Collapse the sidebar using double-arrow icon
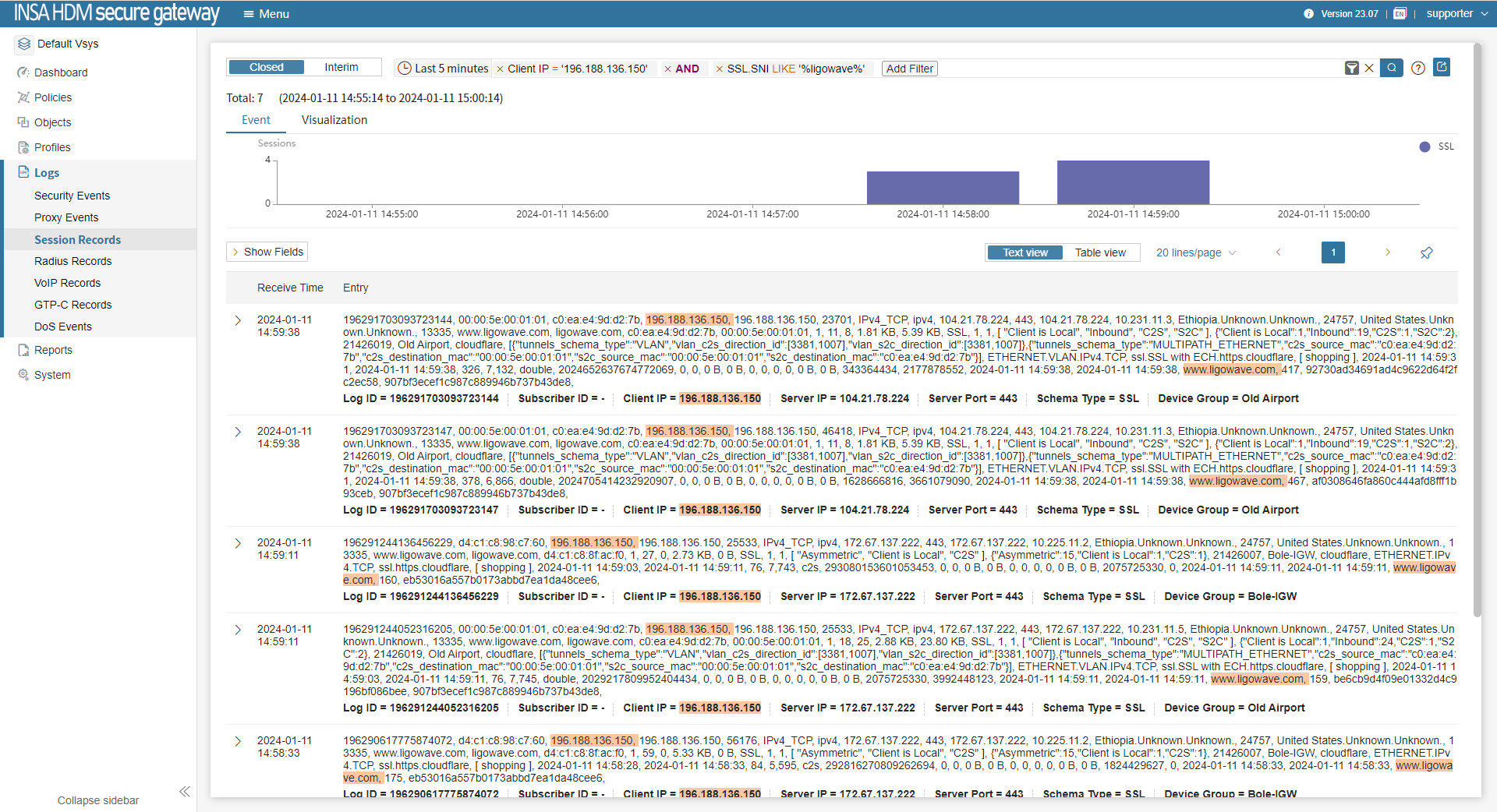 [x=185, y=792]
